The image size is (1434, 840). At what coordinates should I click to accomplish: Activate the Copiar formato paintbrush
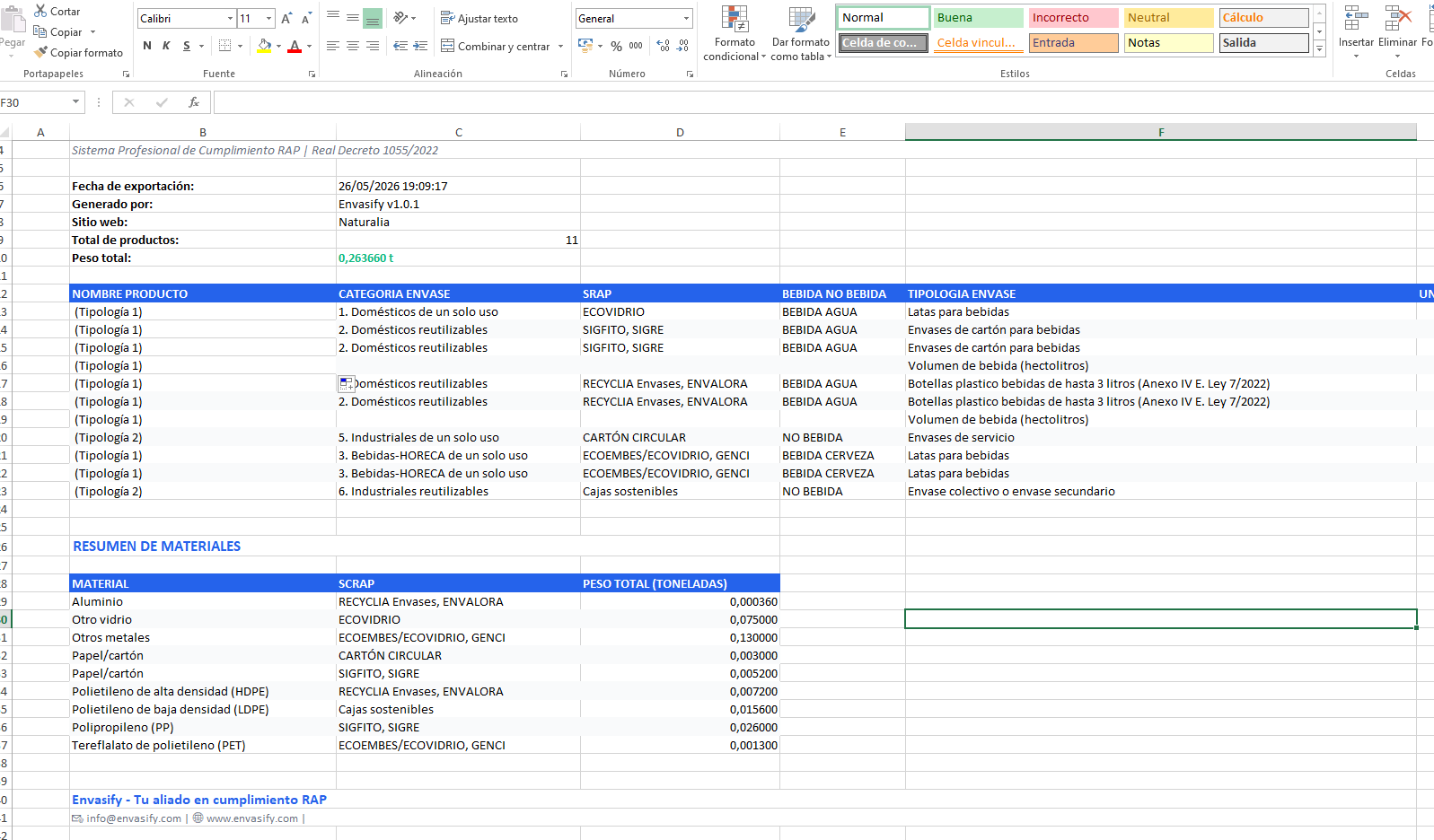[x=78, y=53]
